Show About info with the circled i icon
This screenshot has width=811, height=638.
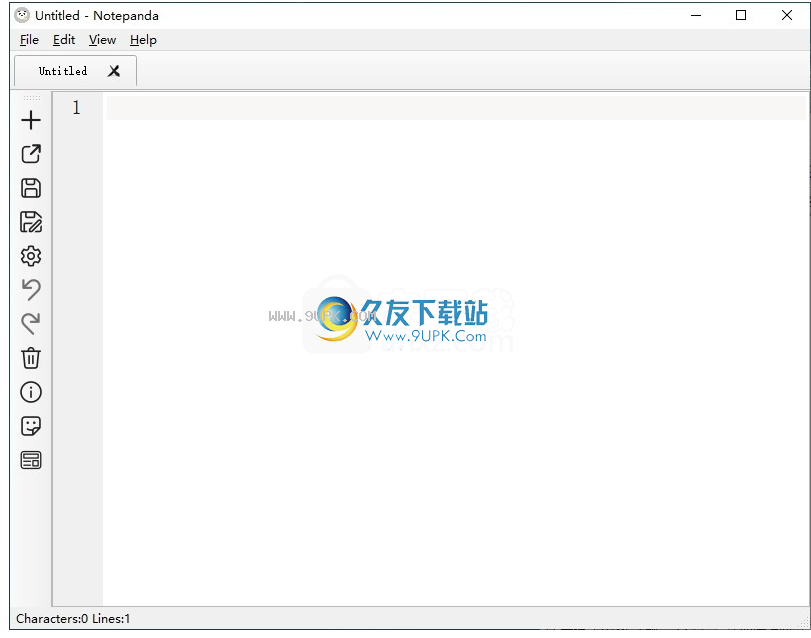click(31, 392)
